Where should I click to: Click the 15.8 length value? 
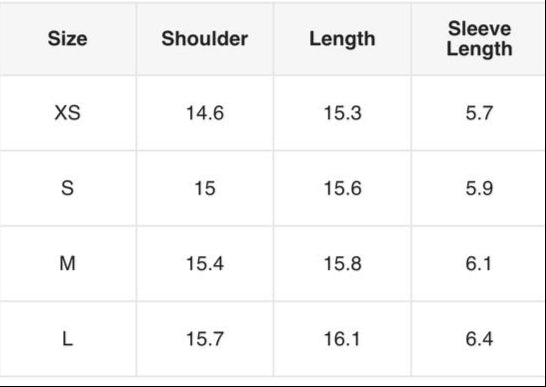pos(343,263)
